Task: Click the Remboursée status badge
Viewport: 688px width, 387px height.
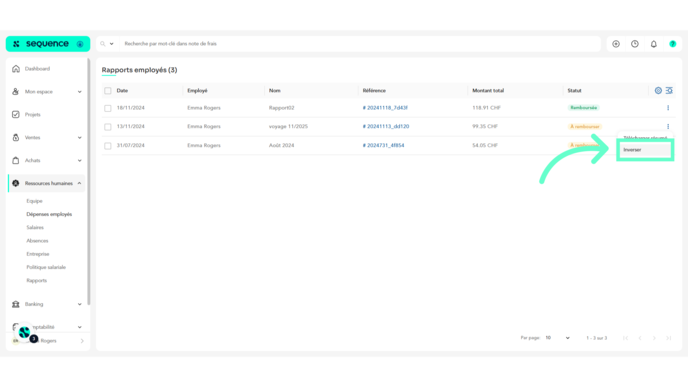Action: [584, 108]
